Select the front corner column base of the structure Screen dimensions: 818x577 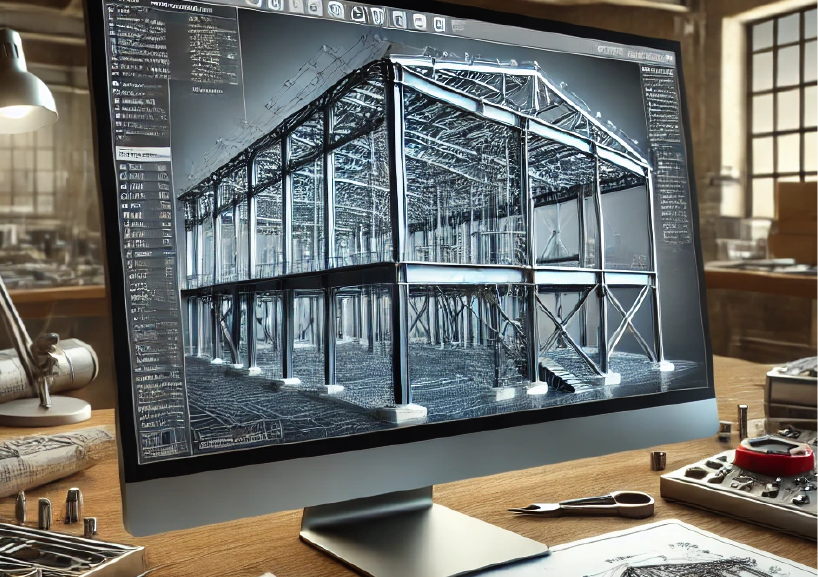402,412
